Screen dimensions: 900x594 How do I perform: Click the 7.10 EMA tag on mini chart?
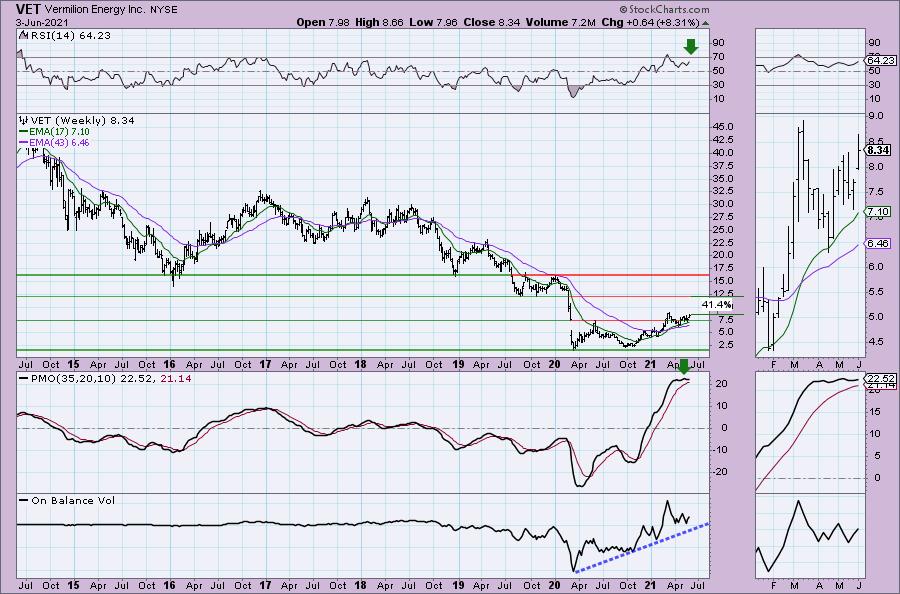(879, 212)
